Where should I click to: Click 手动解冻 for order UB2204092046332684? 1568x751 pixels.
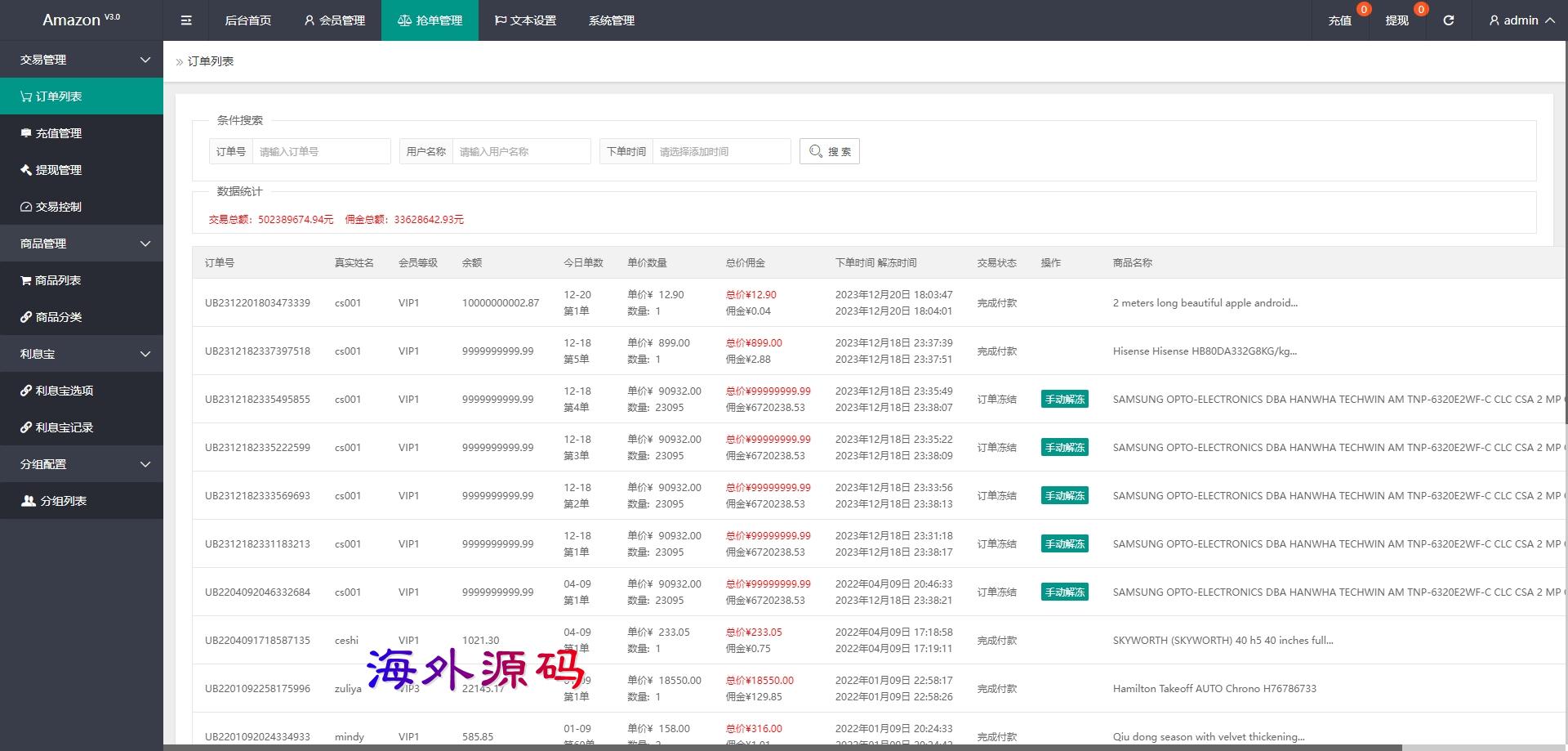1065,592
